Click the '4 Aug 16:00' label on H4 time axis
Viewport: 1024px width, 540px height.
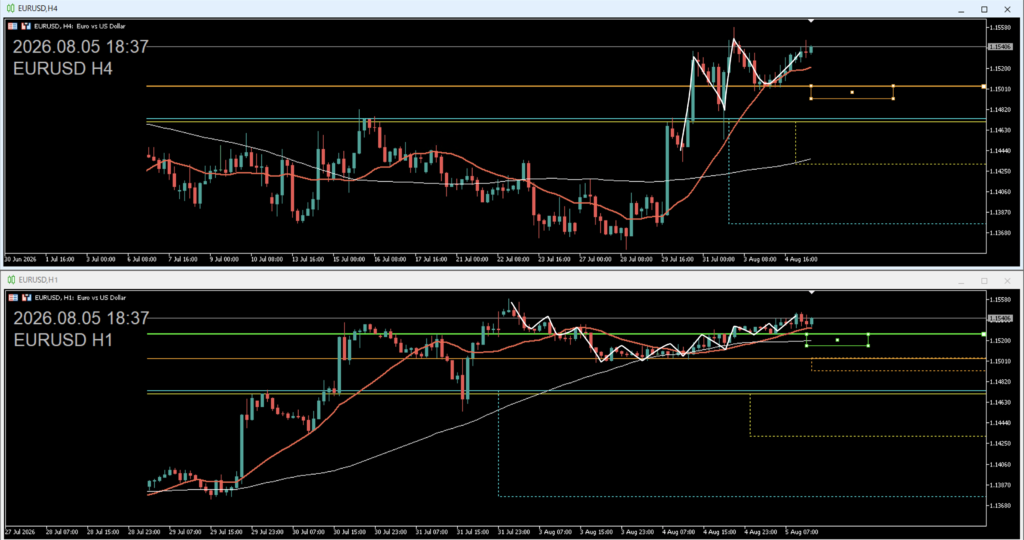click(801, 259)
